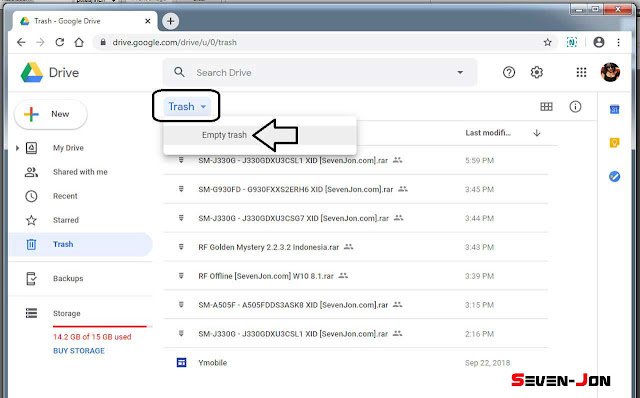Open the browser home page icon
Image resolution: width=640 pixels, height=398 pixels.
[x=79, y=42]
